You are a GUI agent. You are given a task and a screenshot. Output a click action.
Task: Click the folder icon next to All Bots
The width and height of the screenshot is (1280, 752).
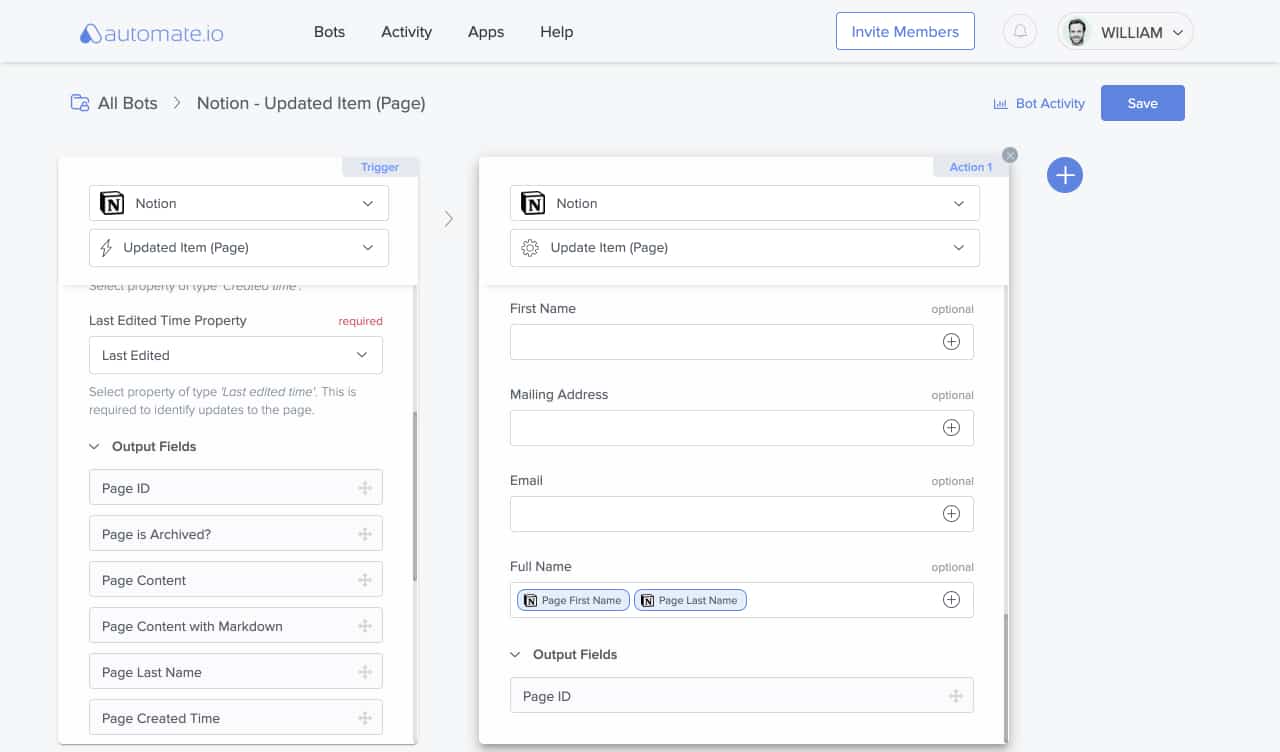[x=79, y=102]
